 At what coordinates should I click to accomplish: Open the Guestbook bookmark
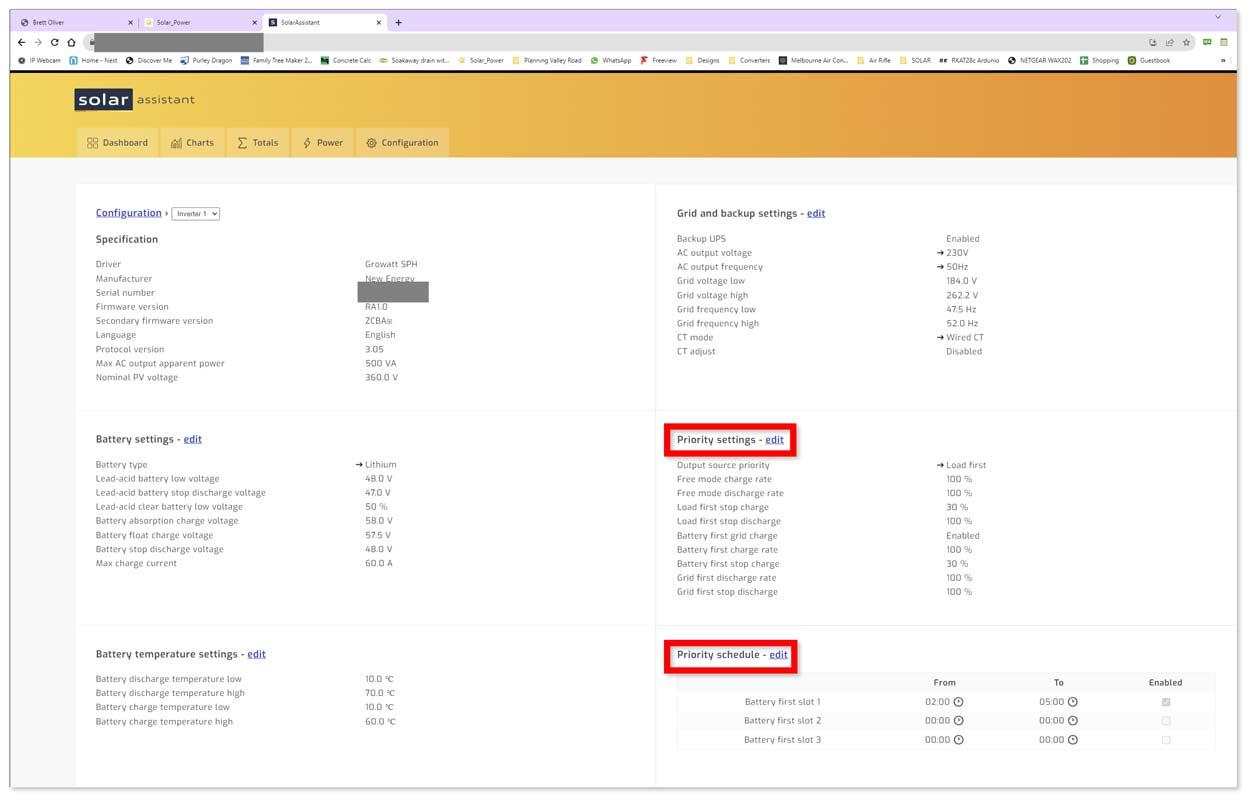(x=1149, y=60)
